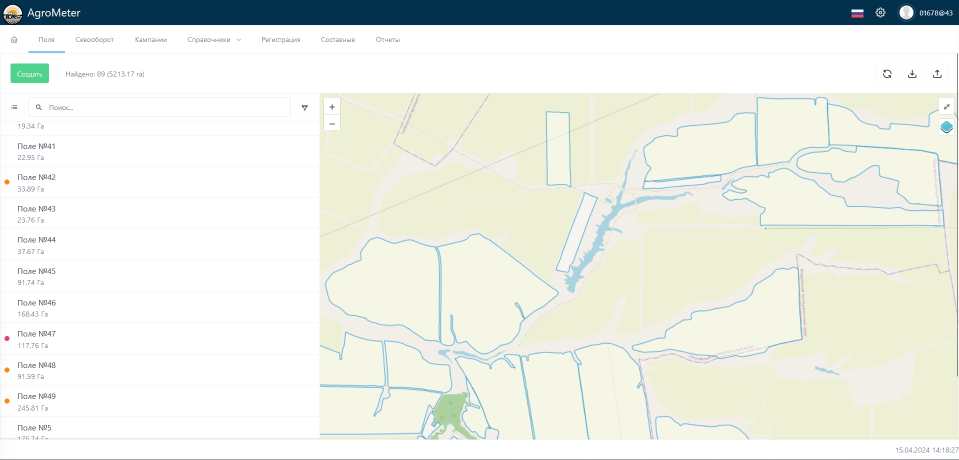Expand the map to fullscreen
This screenshot has height=460, width=959.
pos(946,106)
